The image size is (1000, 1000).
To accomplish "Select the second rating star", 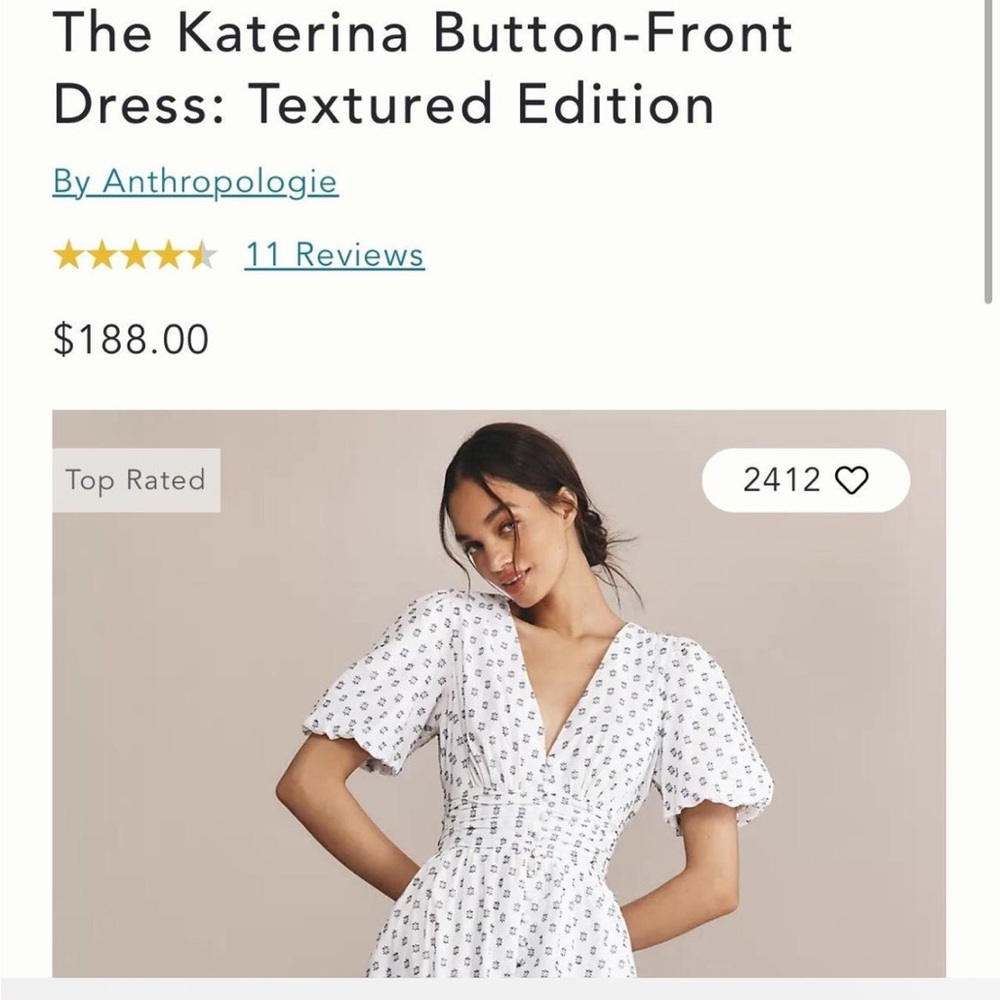I will click(104, 254).
